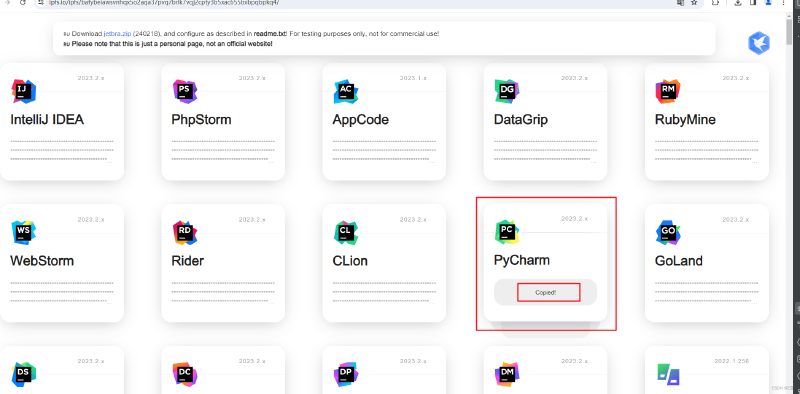Click the DataGrip DG logo icon
Screen dimensions: 800x394
[x=507, y=92]
